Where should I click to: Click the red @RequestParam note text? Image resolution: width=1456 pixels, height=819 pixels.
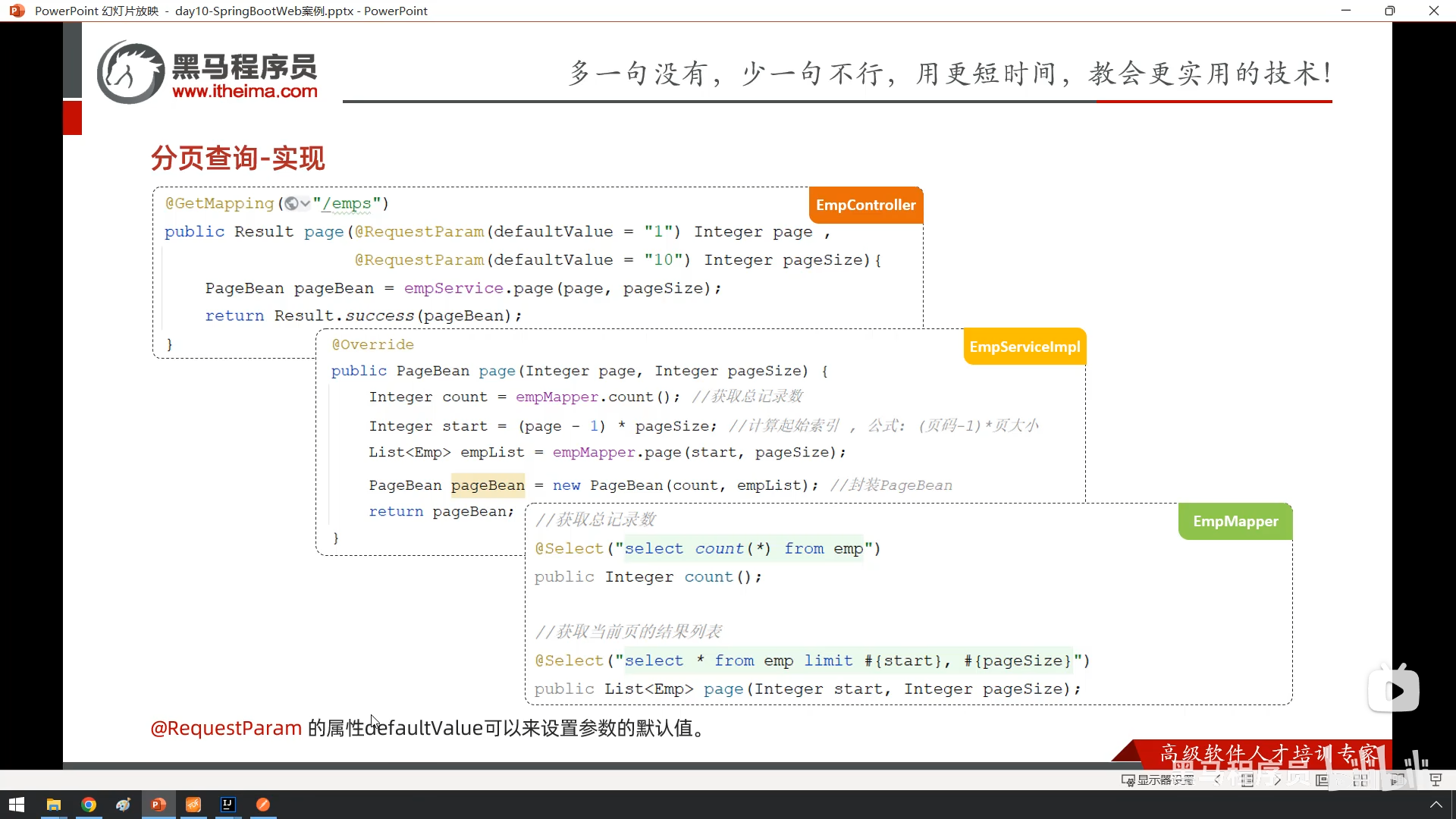[226, 728]
